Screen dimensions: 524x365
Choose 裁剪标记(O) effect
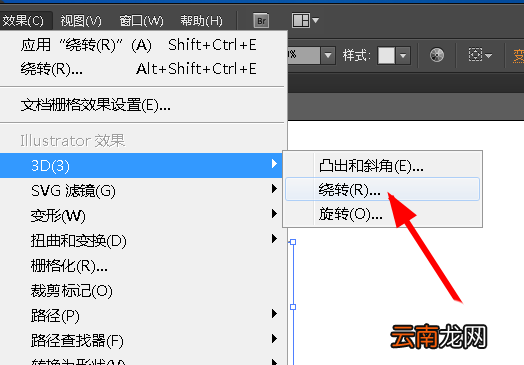pos(143,290)
